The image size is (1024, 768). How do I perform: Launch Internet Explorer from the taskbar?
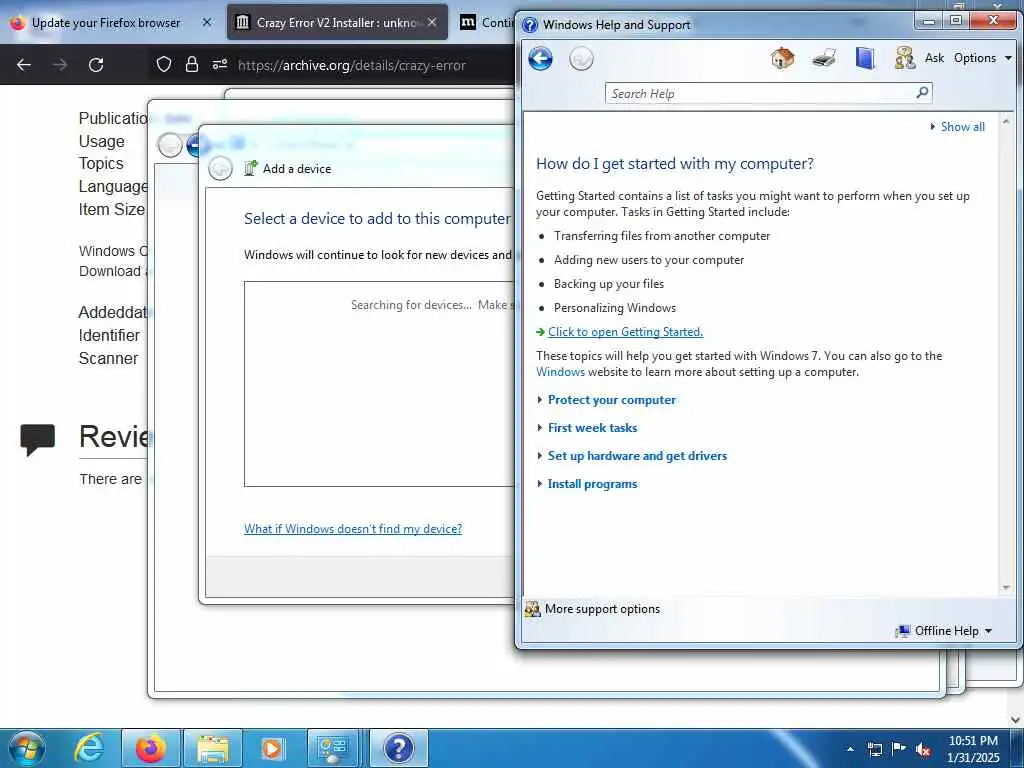coord(89,748)
